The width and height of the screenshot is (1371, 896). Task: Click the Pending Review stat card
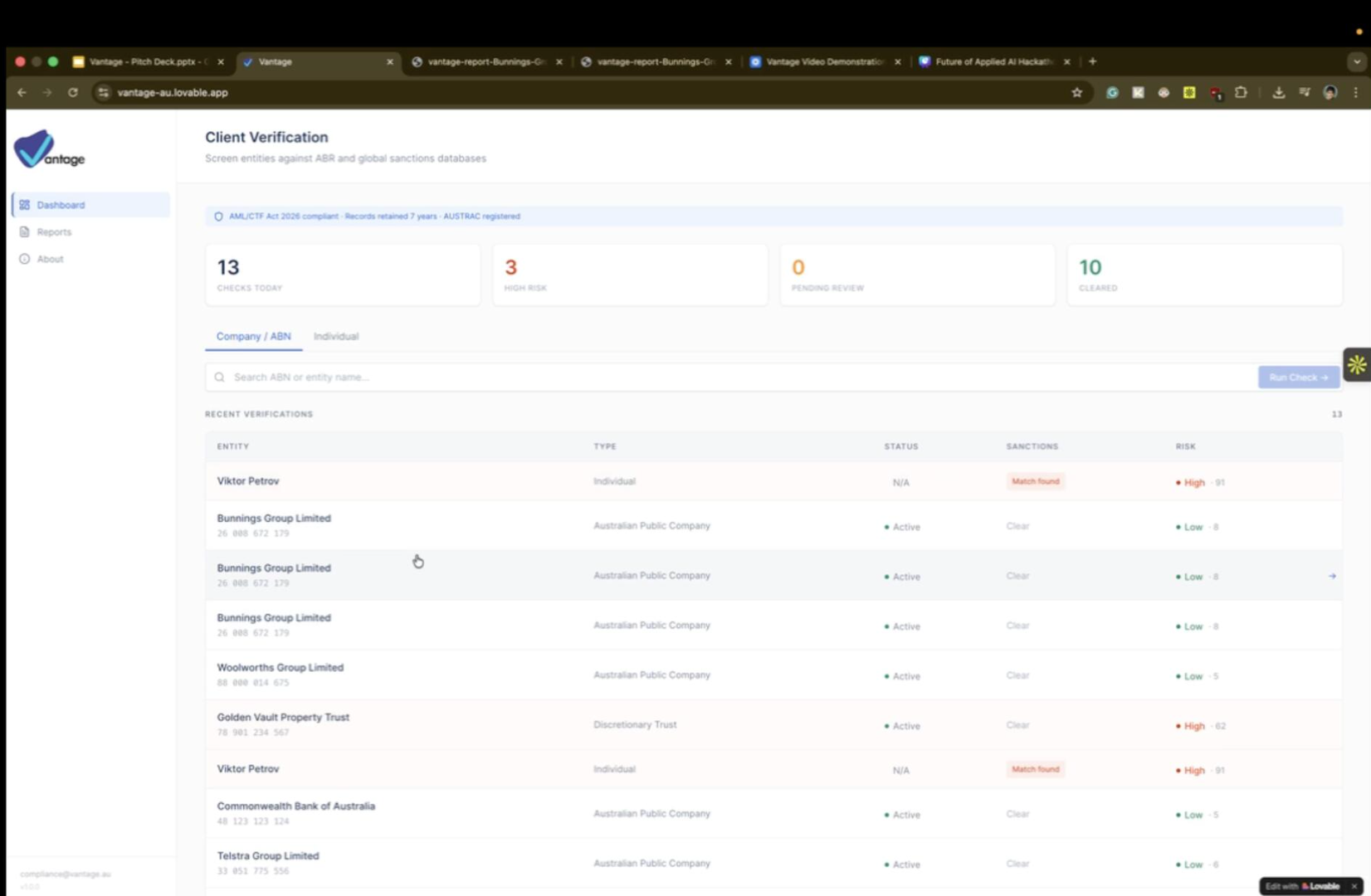coord(917,275)
